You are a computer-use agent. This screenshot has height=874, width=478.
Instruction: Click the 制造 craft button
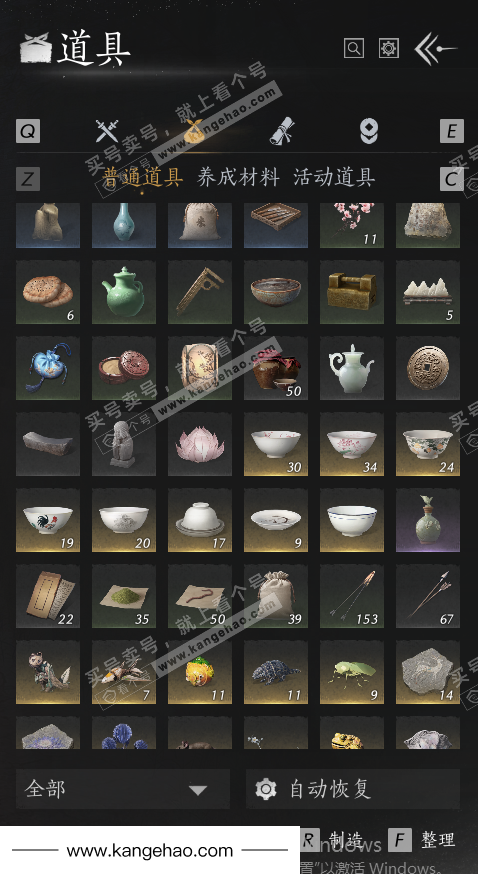[x=332, y=839]
